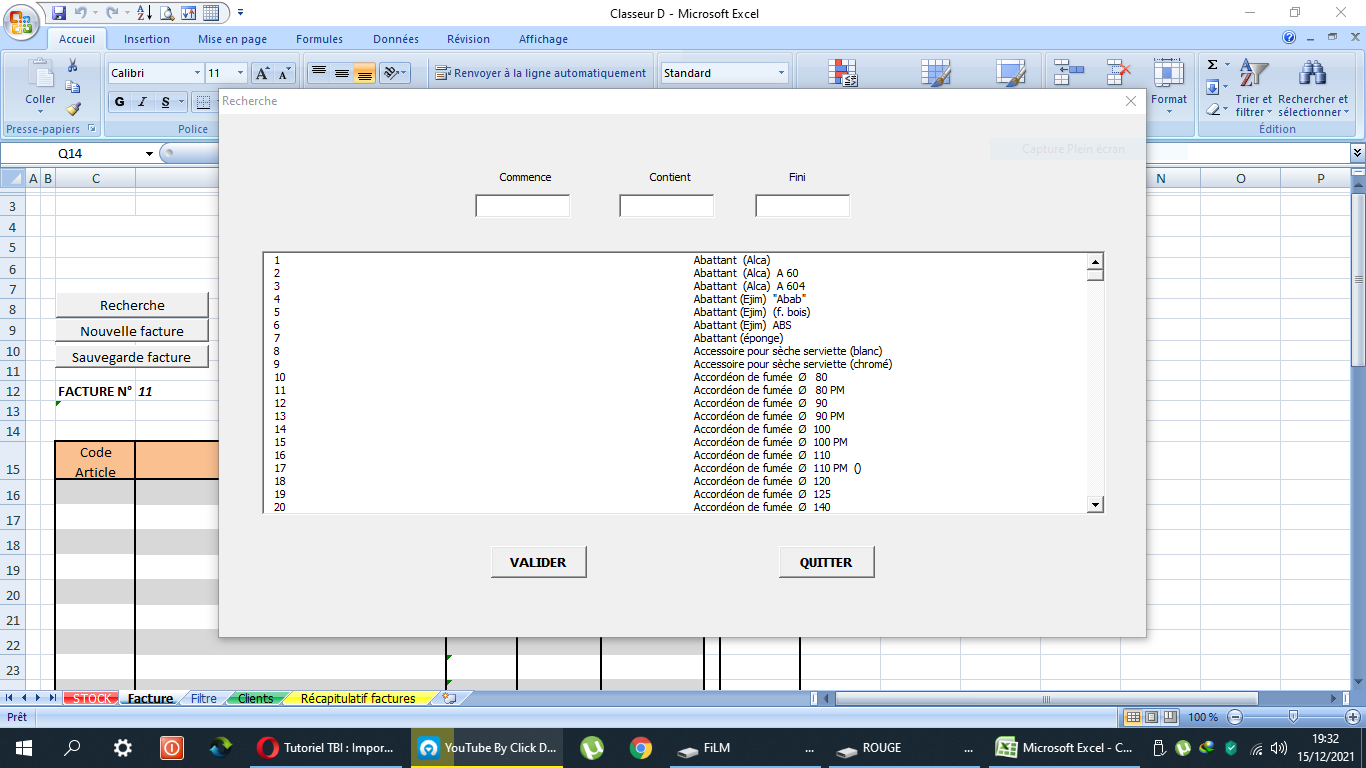Toggle bottom vertical alignment button
Screen dimensions: 1366x768
[364, 73]
